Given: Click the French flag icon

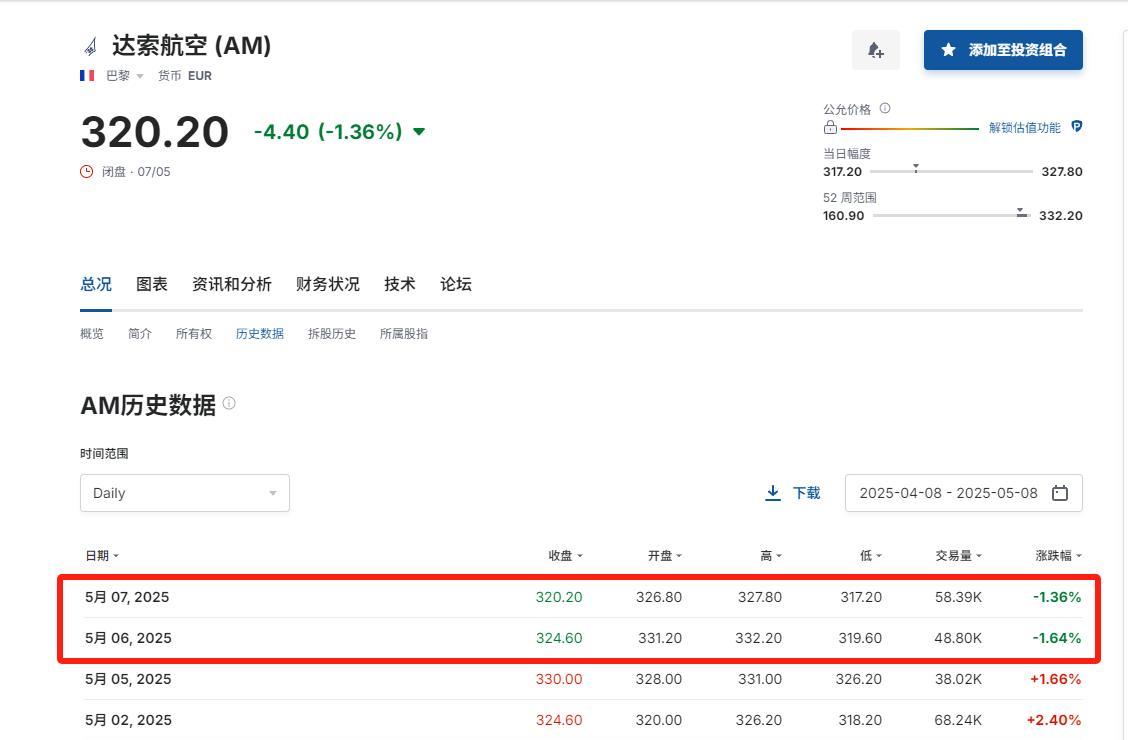Looking at the screenshot, I should [87, 76].
